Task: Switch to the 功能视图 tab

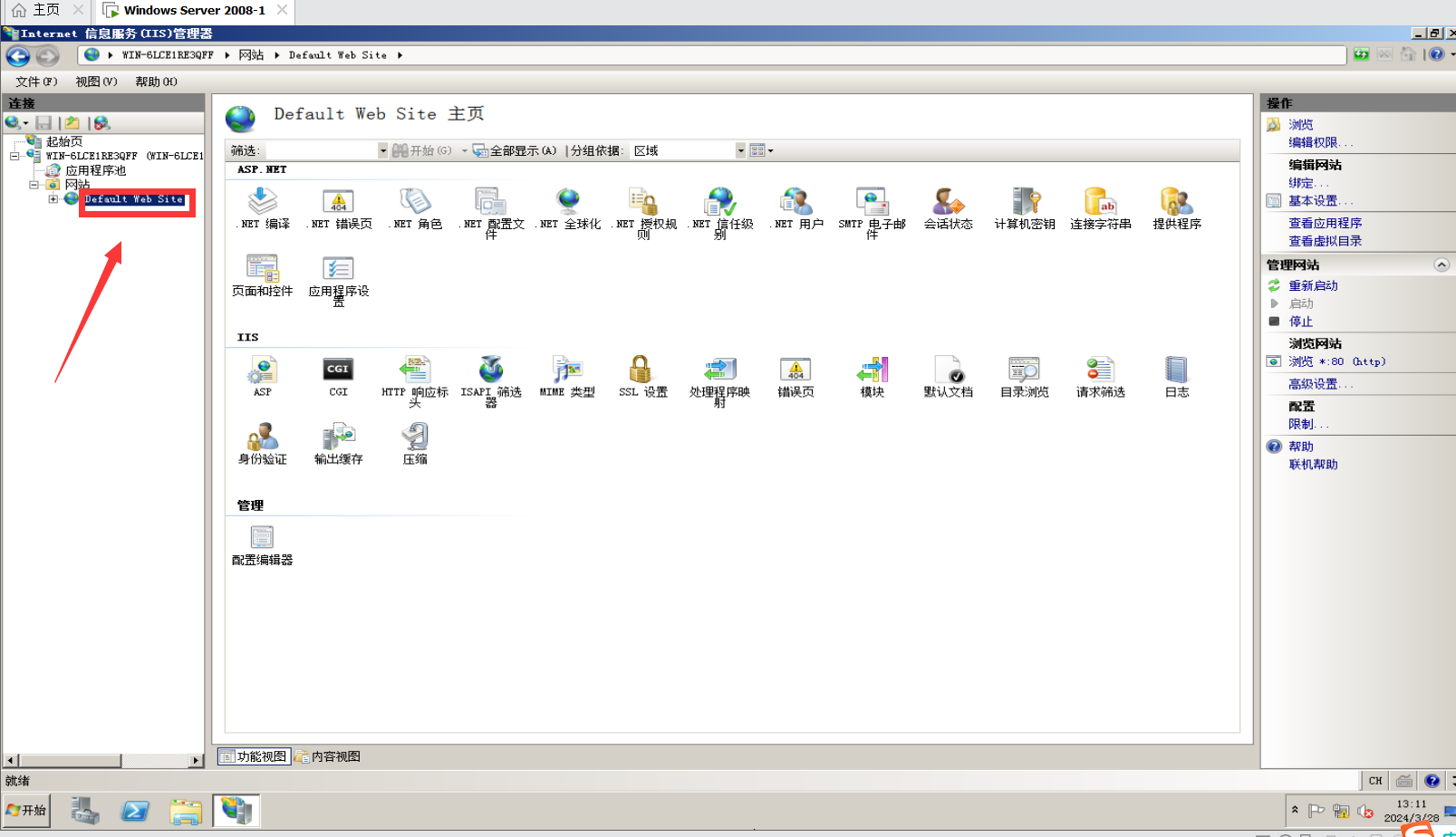Action: tap(255, 756)
